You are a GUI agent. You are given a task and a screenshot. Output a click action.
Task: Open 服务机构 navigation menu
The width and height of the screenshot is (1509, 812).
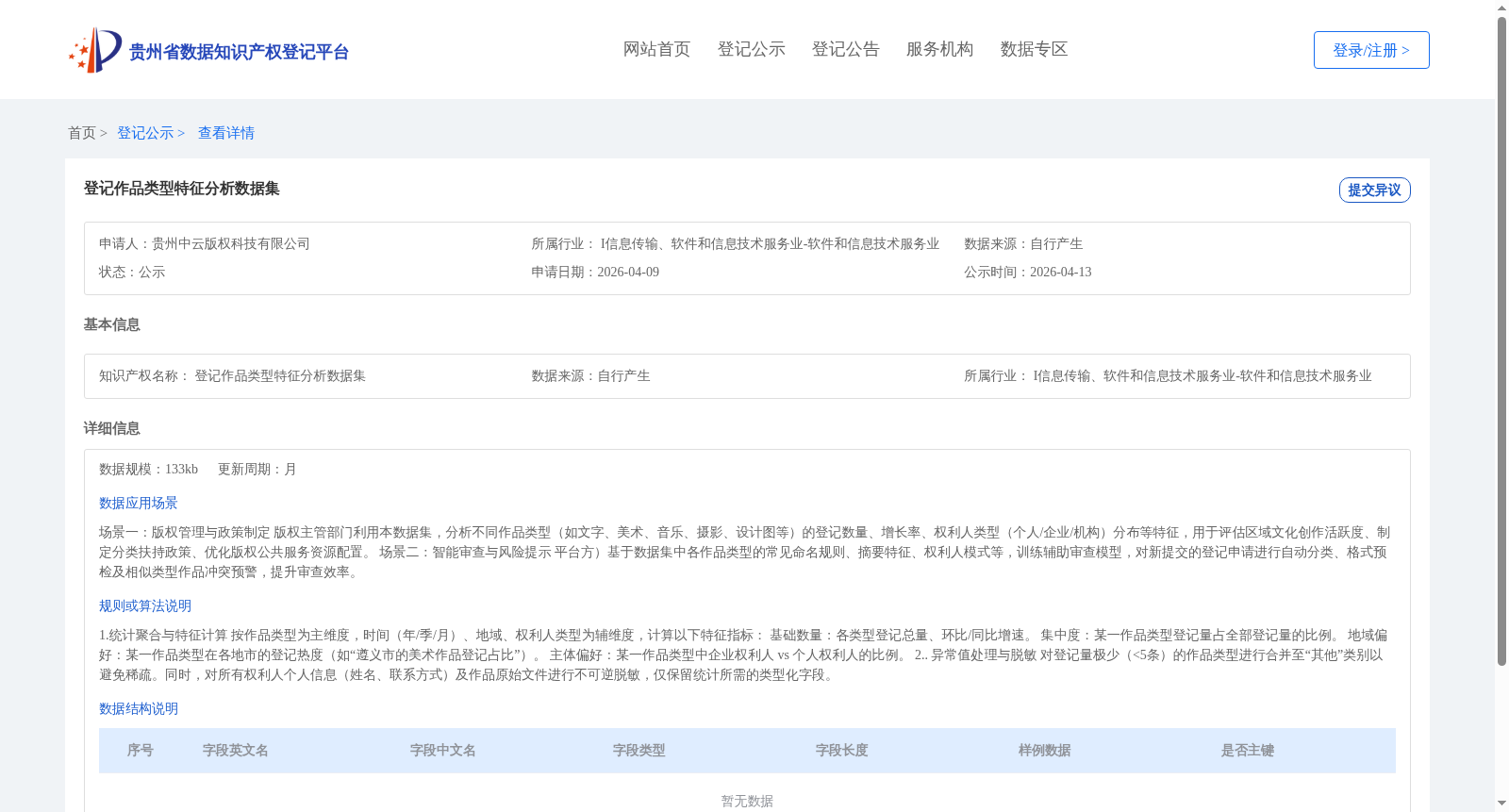(939, 49)
